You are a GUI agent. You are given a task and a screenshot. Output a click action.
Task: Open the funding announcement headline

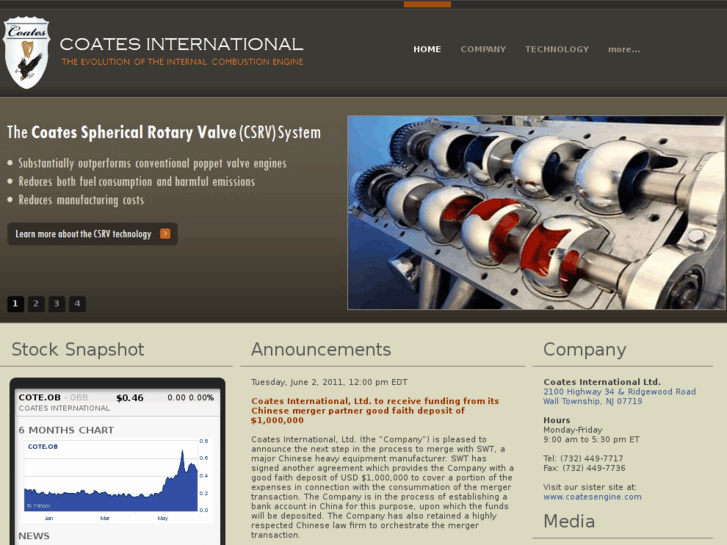pyautogui.click(x=375, y=410)
